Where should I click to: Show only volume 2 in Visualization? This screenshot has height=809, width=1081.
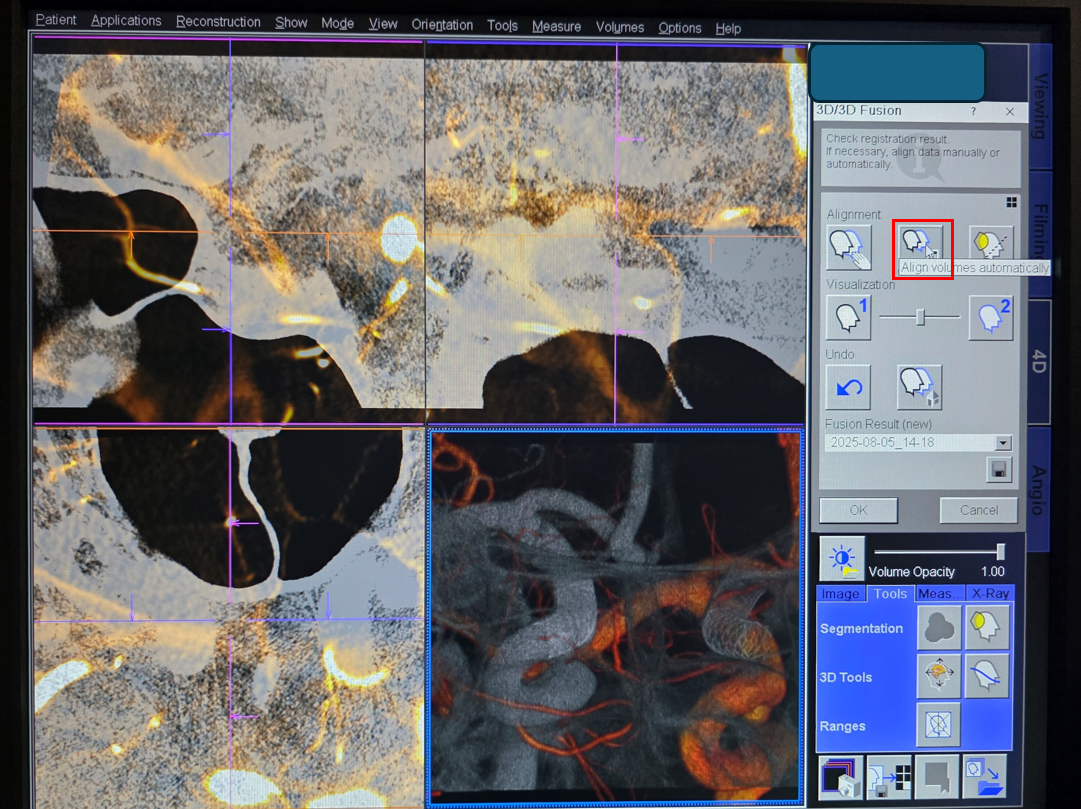click(x=991, y=317)
